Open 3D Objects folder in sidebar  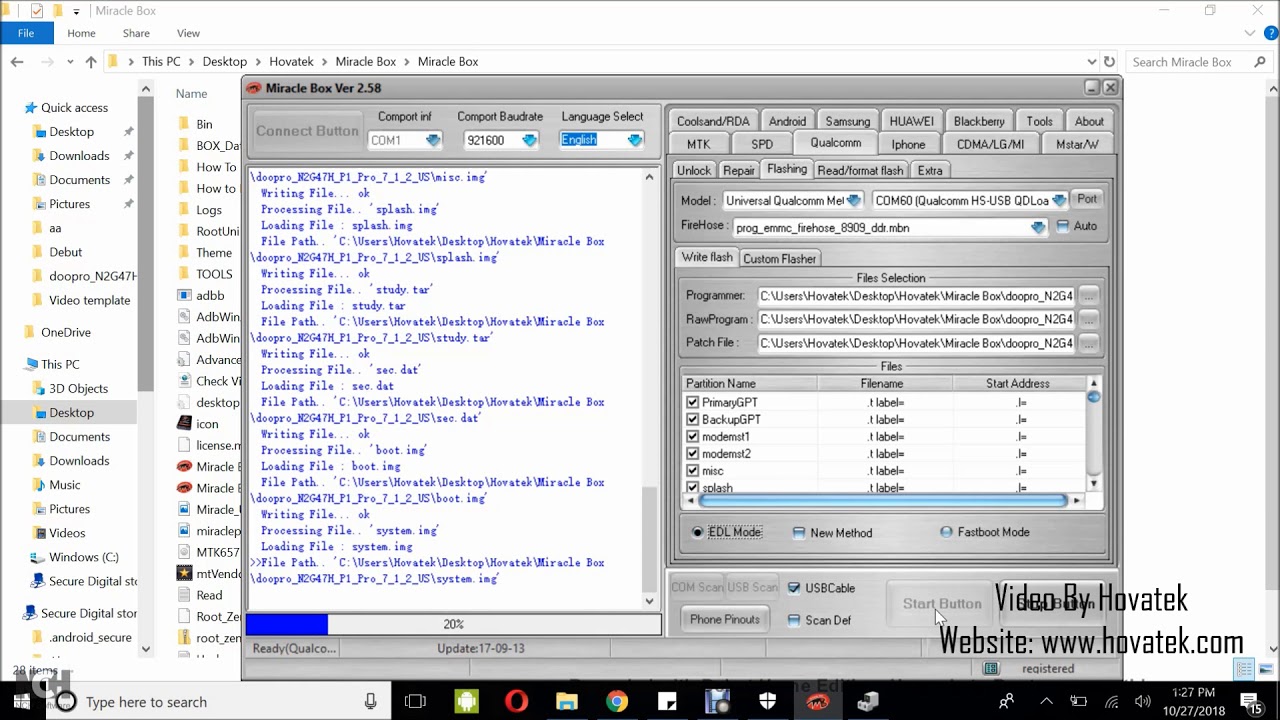(x=79, y=388)
